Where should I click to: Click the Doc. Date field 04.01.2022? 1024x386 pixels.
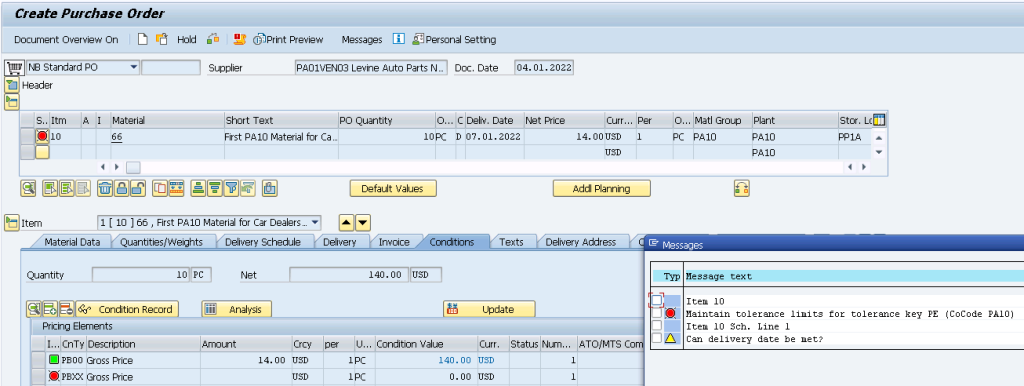pos(544,67)
